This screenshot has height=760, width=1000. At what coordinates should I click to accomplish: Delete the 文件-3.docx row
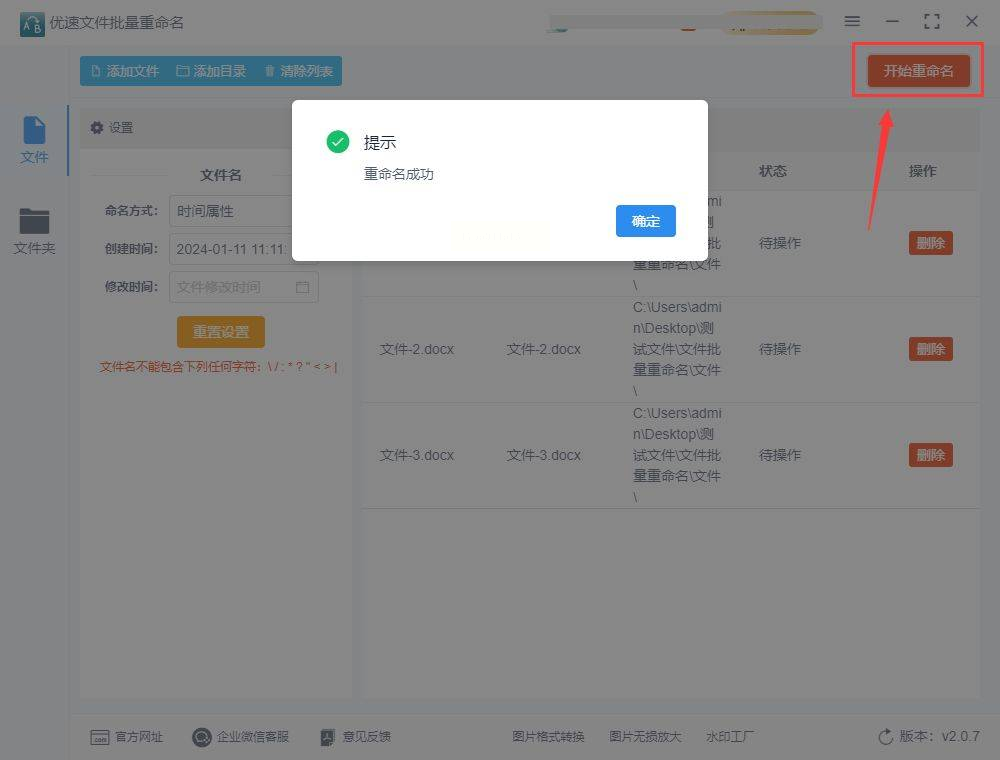click(x=930, y=455)
